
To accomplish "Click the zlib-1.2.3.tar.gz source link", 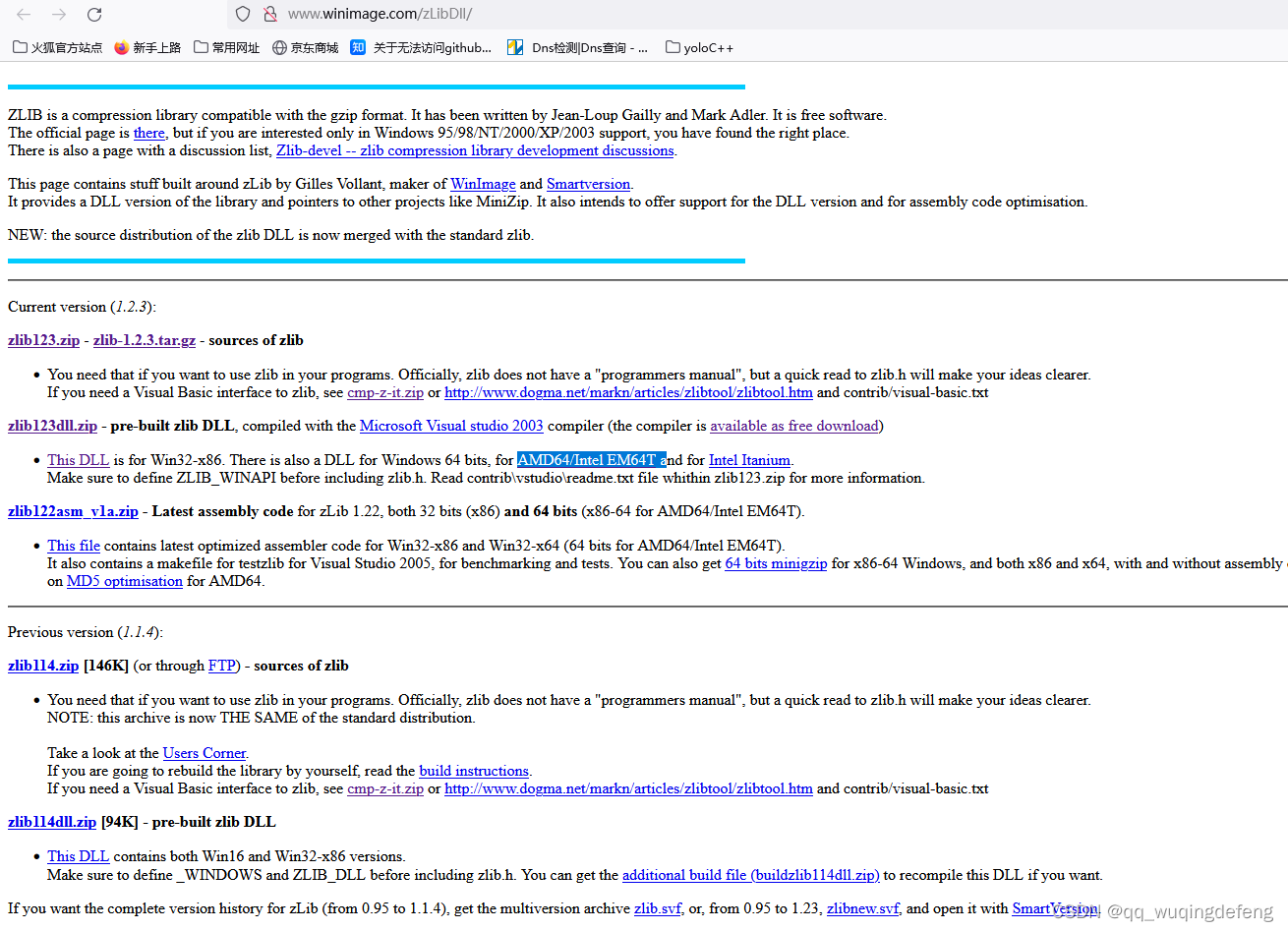I will 144,339.
